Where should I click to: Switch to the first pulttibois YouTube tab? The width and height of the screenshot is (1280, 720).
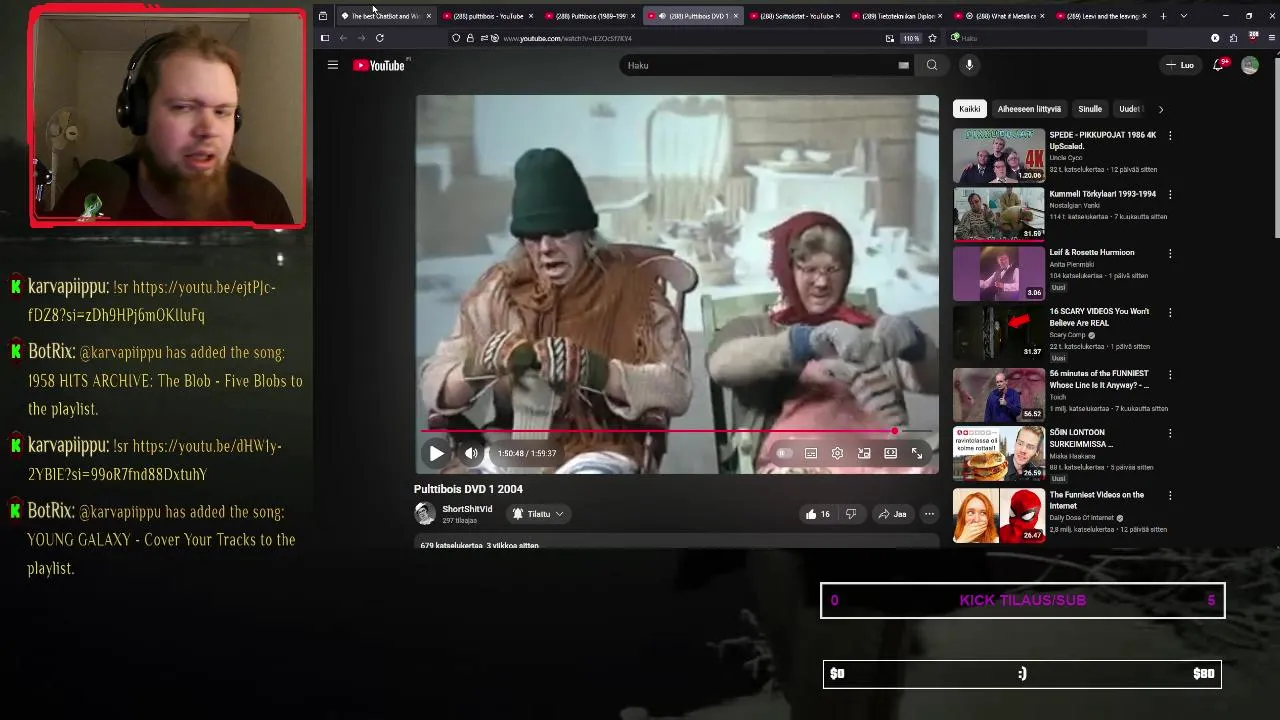tap(488, 16)
